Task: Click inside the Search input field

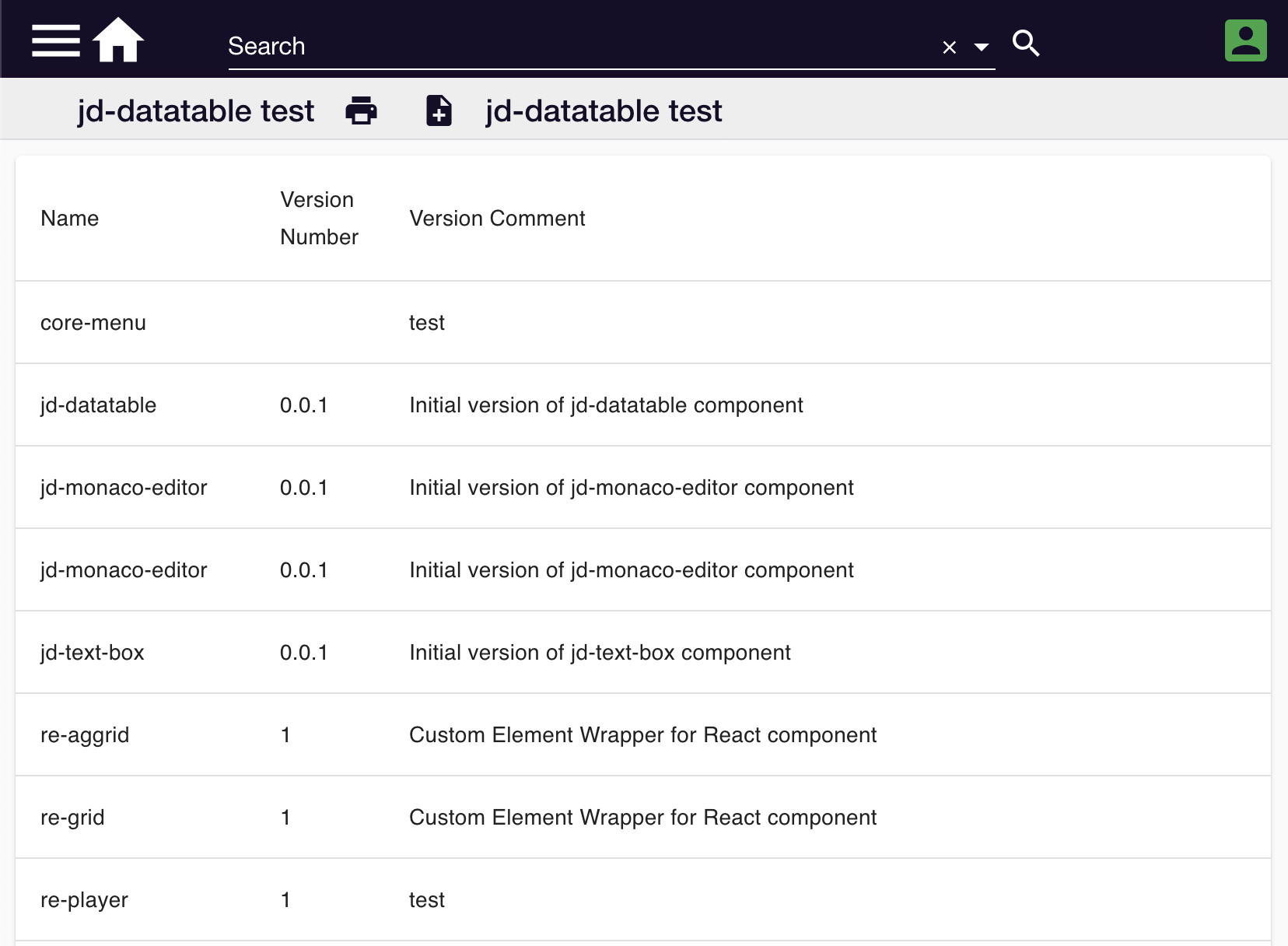Action: [x=544, y=47]
